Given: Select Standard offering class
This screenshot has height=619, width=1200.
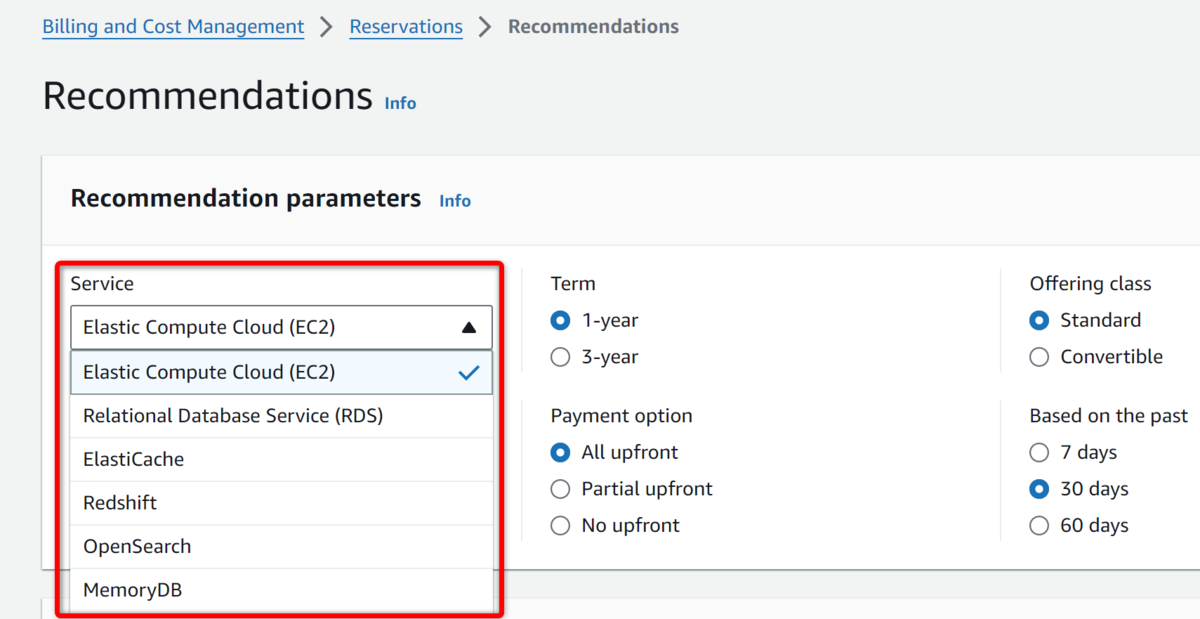Looking at the screenshot, I should coord(1040,321).
